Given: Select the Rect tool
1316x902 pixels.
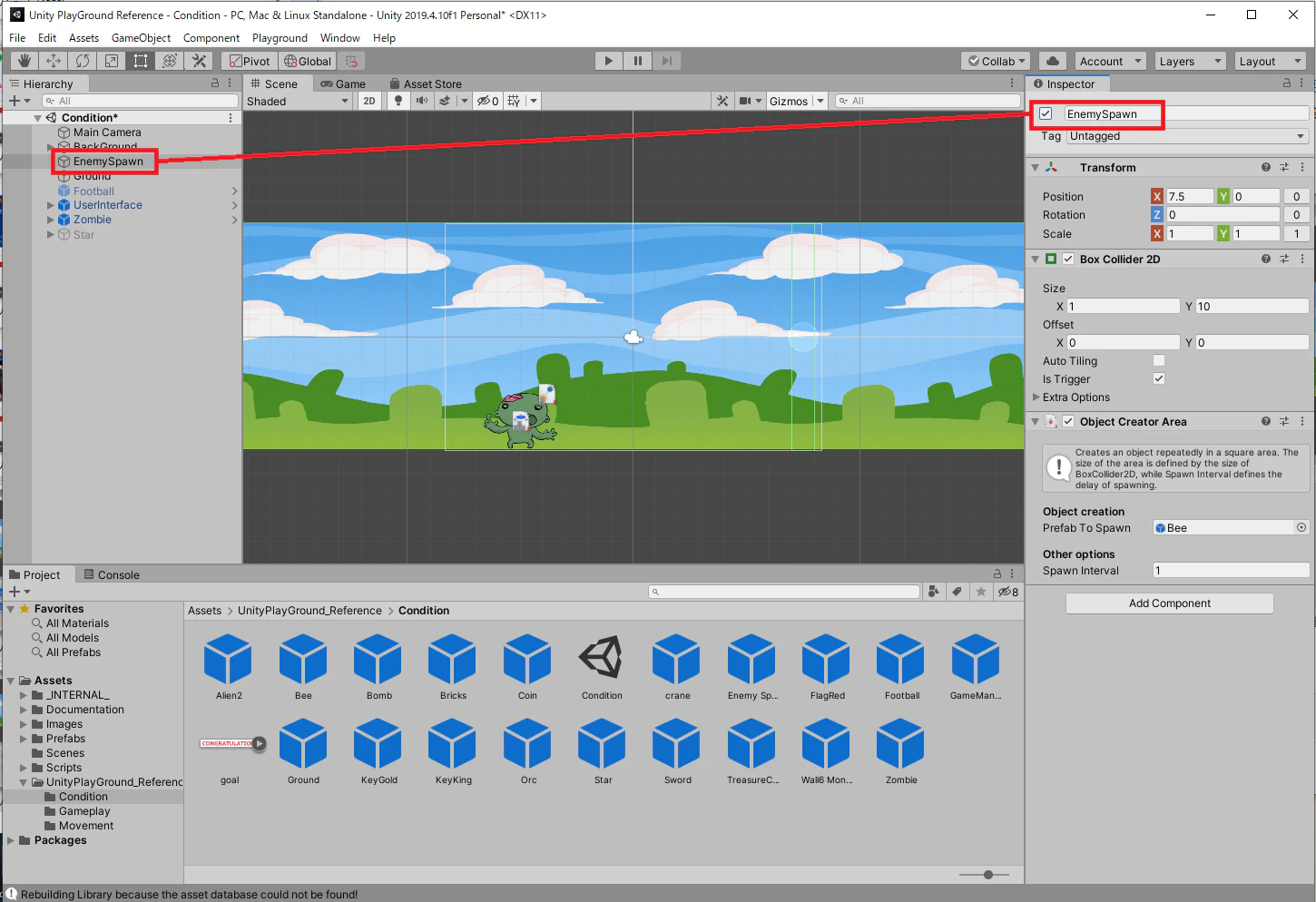Looking at the screenshot, I should (x=141, y=61).
